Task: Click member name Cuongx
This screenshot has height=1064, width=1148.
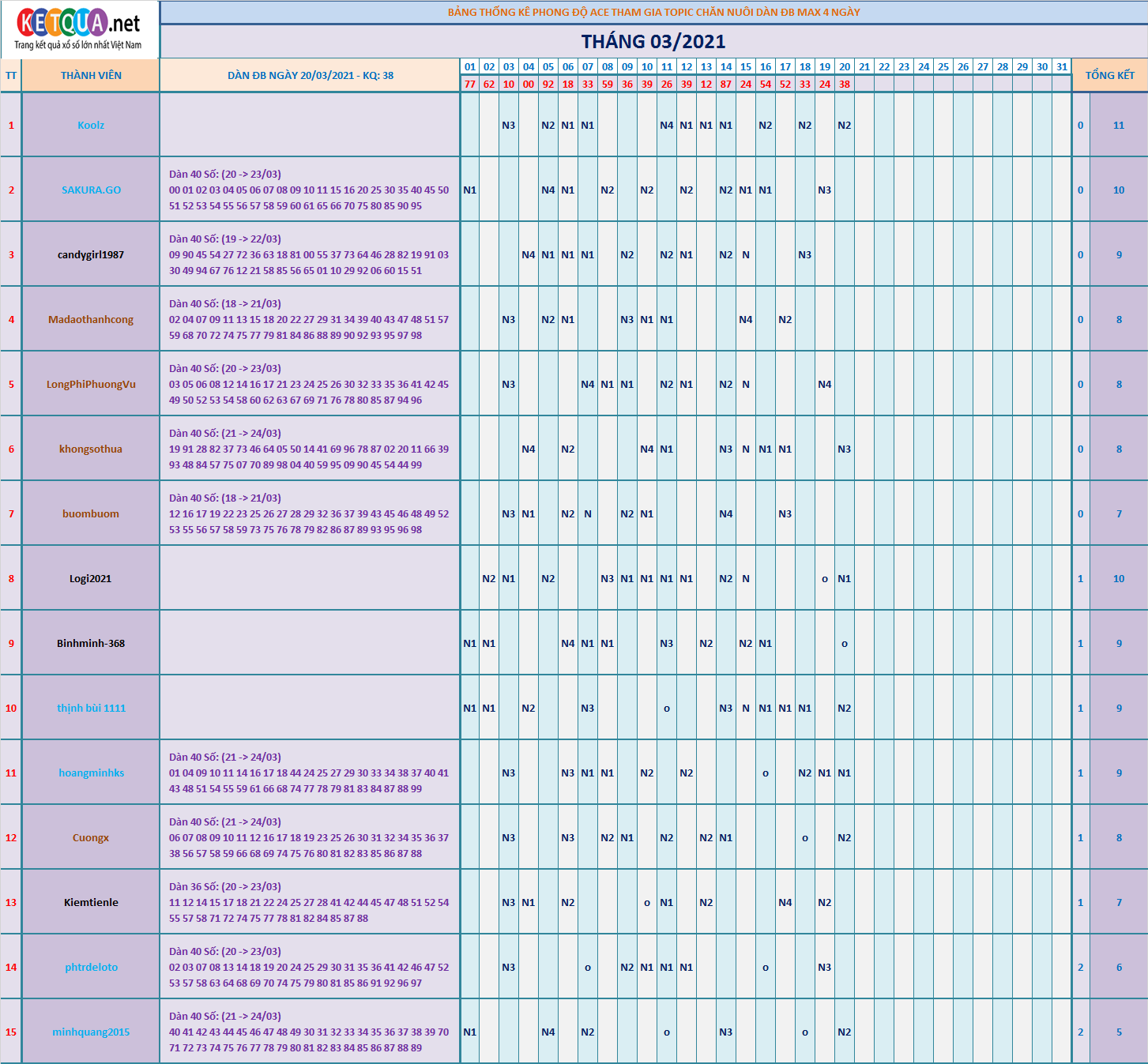Action: pyautogui.click(x=91, y=837)
